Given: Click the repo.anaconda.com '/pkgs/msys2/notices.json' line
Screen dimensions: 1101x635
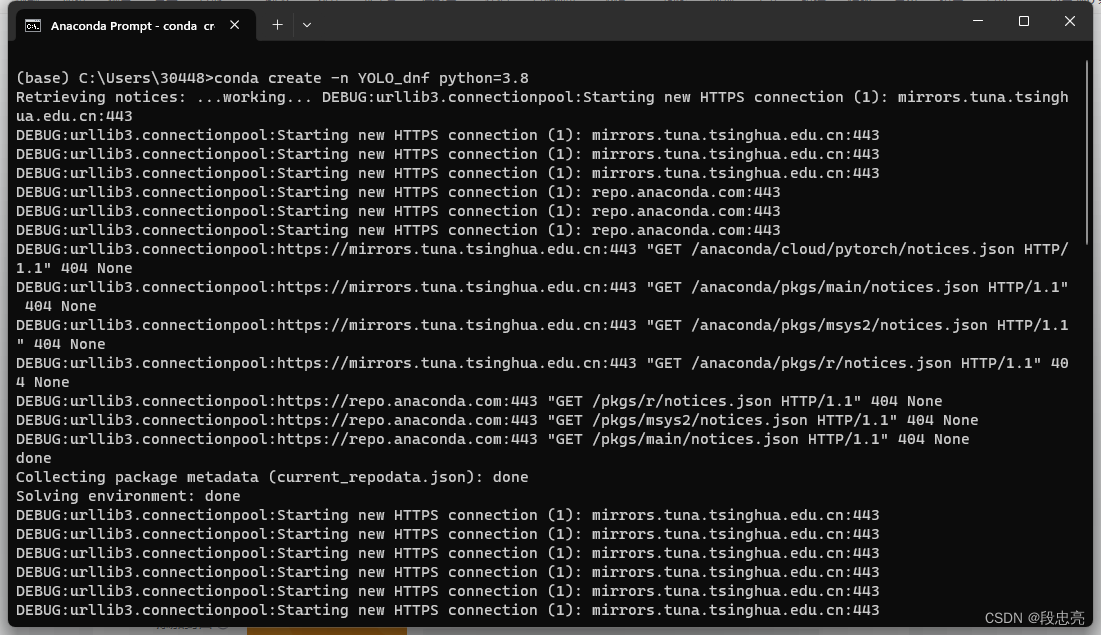Looking at the screenshot, I should [x=497, y=420].
